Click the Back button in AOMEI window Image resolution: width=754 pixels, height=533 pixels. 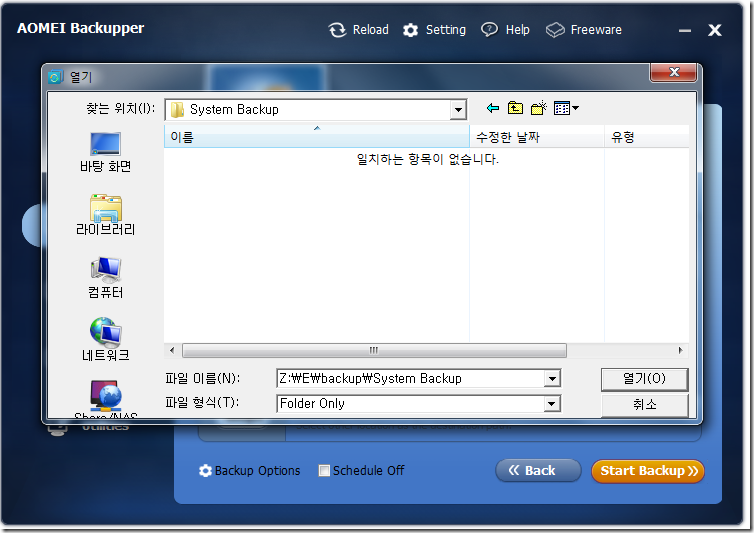538,470
